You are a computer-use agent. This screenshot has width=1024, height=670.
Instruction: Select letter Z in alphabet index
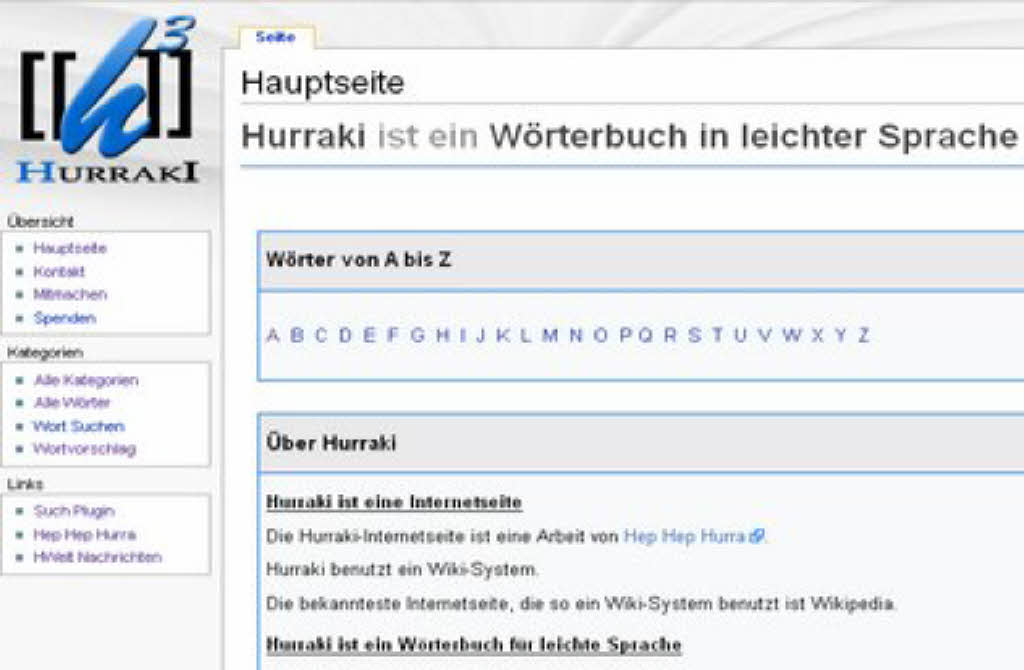point(863,336)
